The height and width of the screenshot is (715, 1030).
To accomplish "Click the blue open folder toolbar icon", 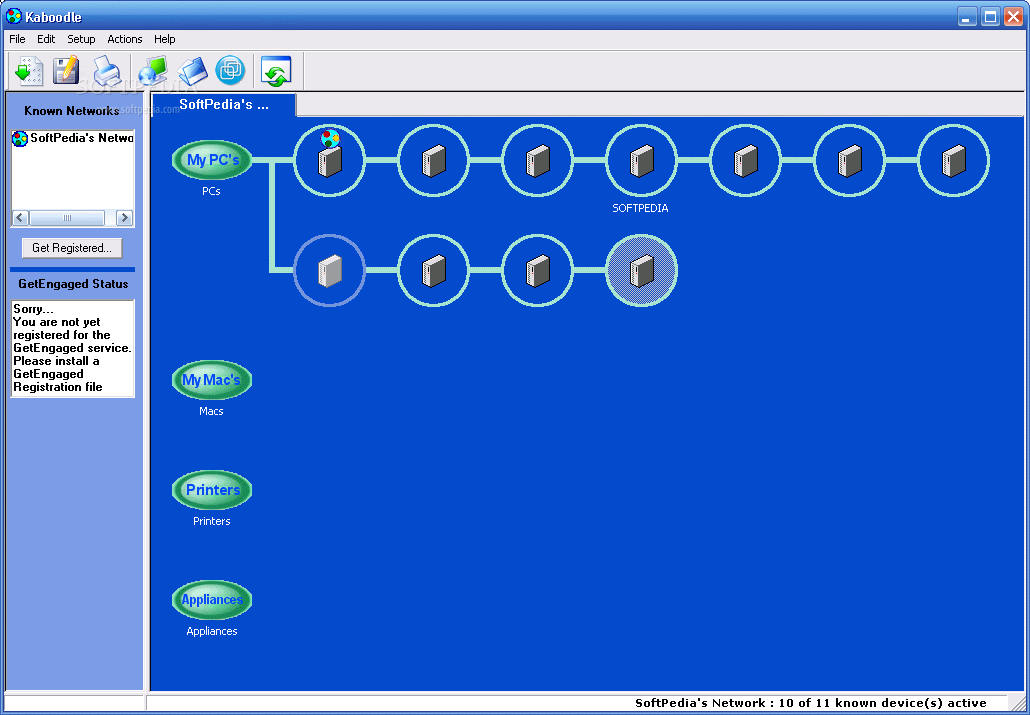I will click(192, 71).
